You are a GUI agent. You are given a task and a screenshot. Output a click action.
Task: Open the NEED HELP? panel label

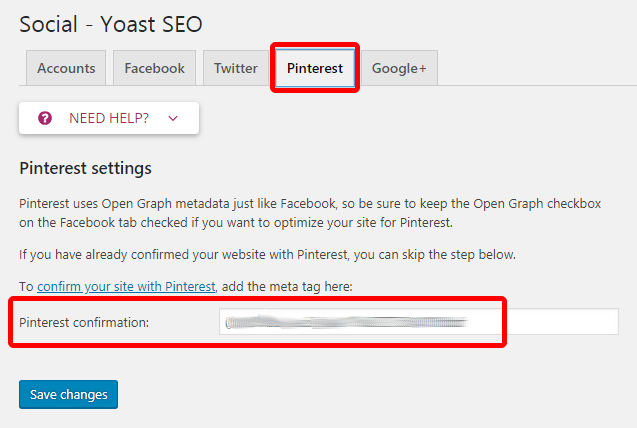click(109, 118)
